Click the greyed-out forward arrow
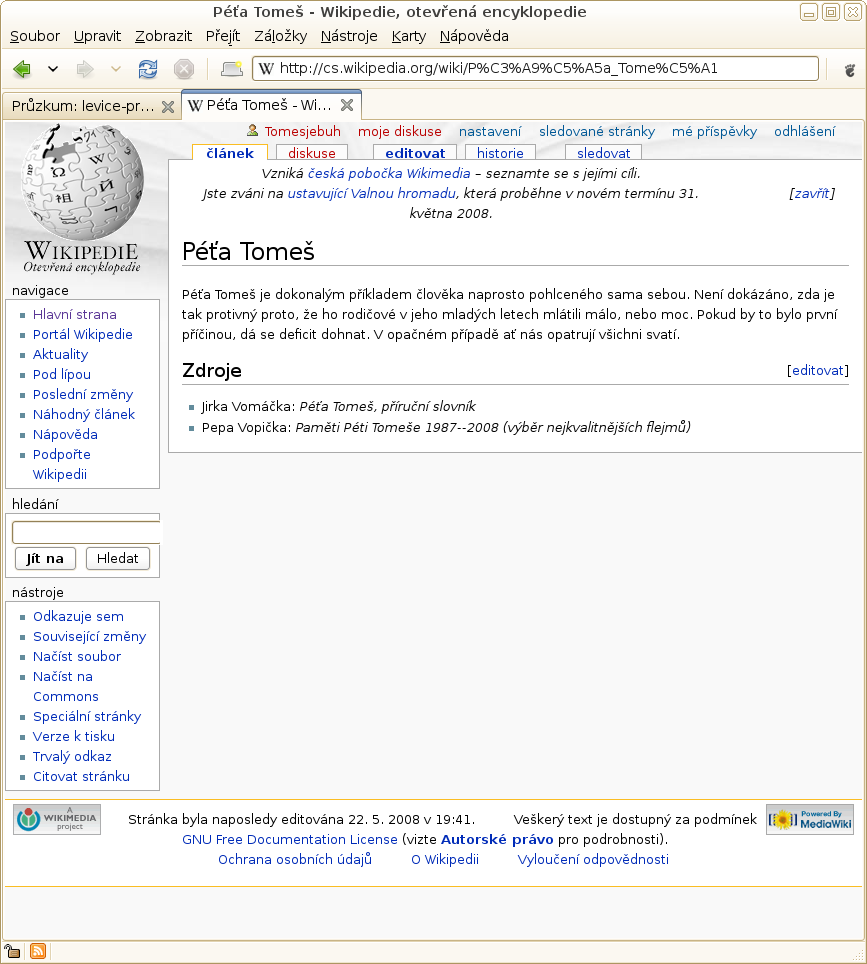867x964 pixels. 85,69
